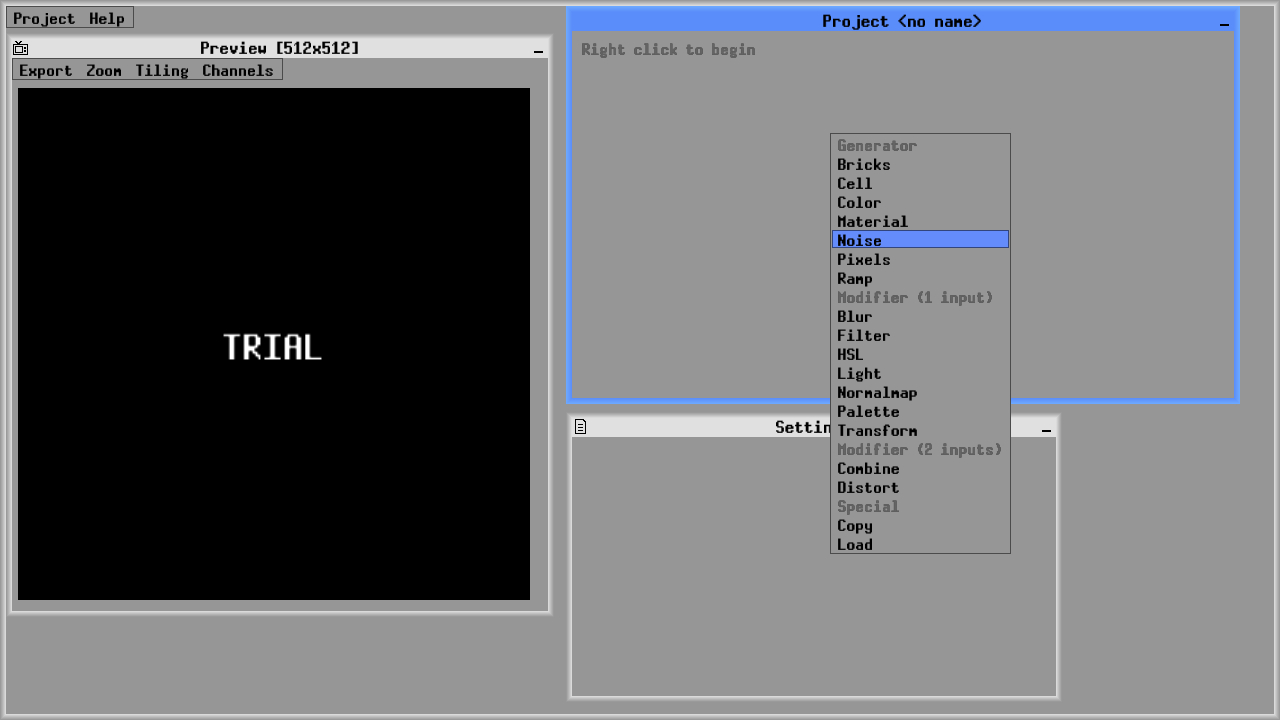
Task: Choose Copy under Special
Action: [920, 525]
